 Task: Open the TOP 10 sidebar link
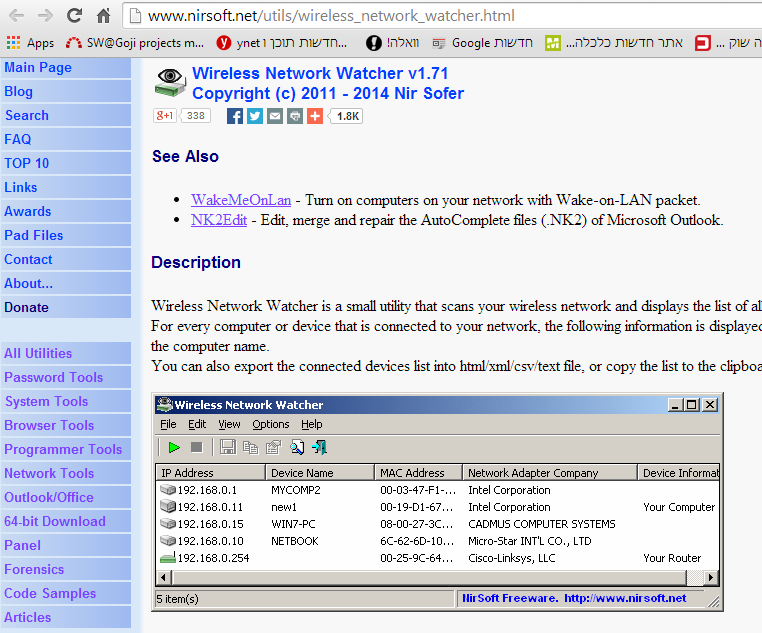(66, 163)
